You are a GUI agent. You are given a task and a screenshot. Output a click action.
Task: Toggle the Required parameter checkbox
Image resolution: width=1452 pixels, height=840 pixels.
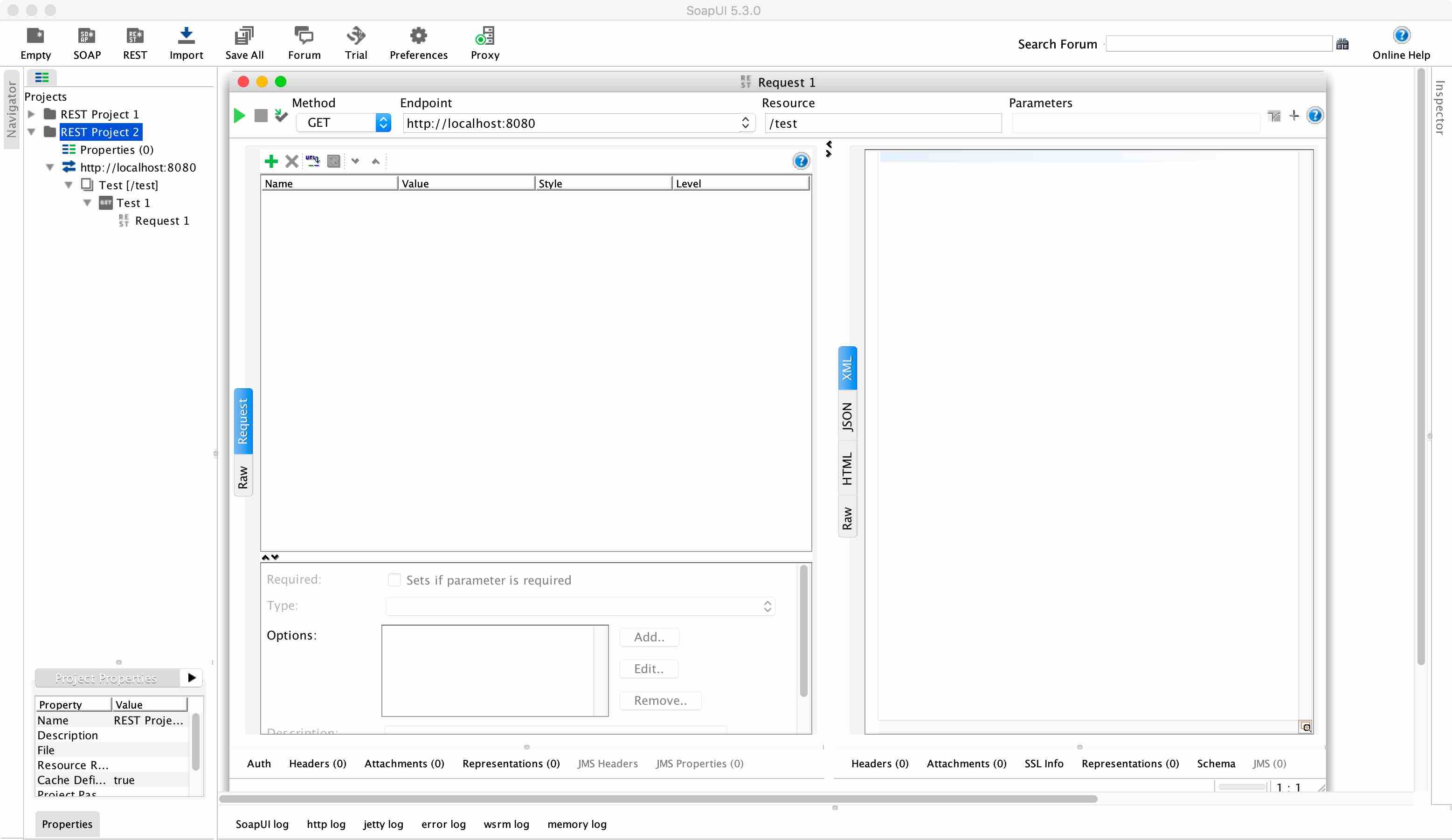[394, 580]
